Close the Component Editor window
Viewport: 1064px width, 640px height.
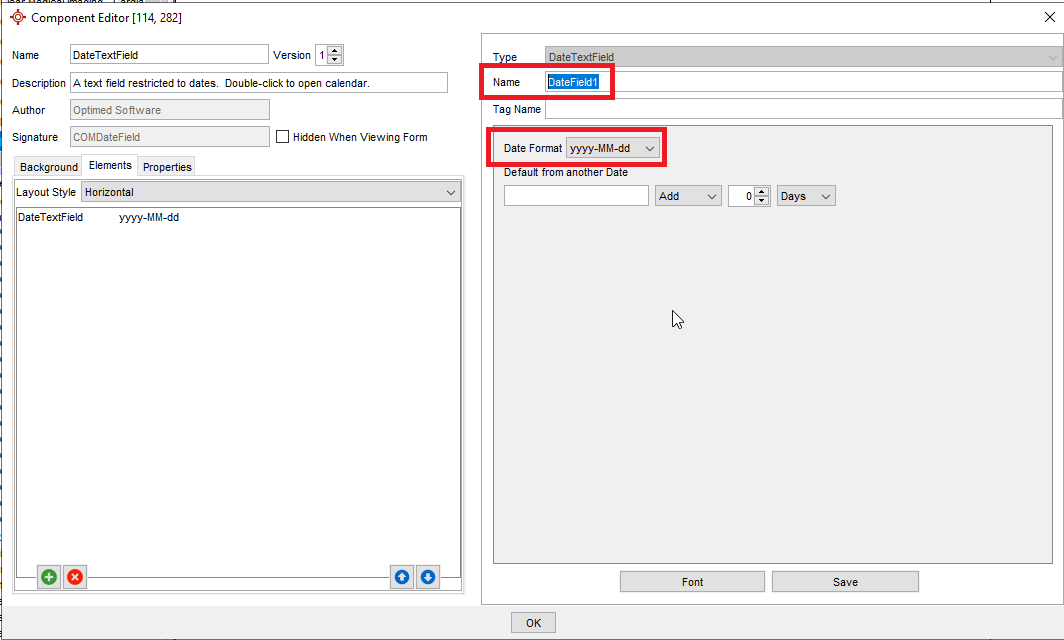coord(1049,17)
